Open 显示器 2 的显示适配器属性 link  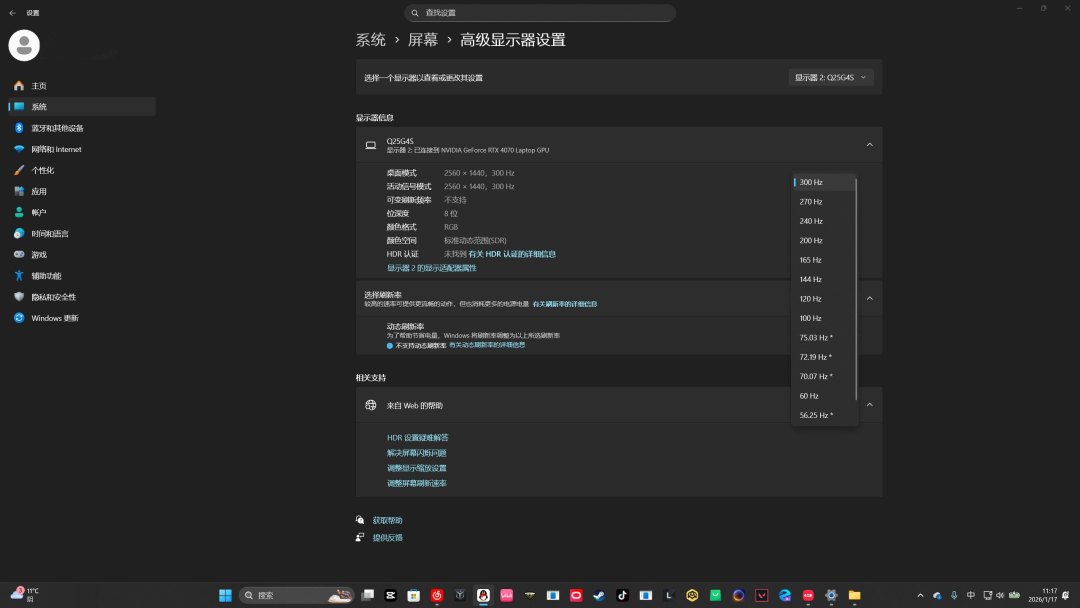coord(431,268)
